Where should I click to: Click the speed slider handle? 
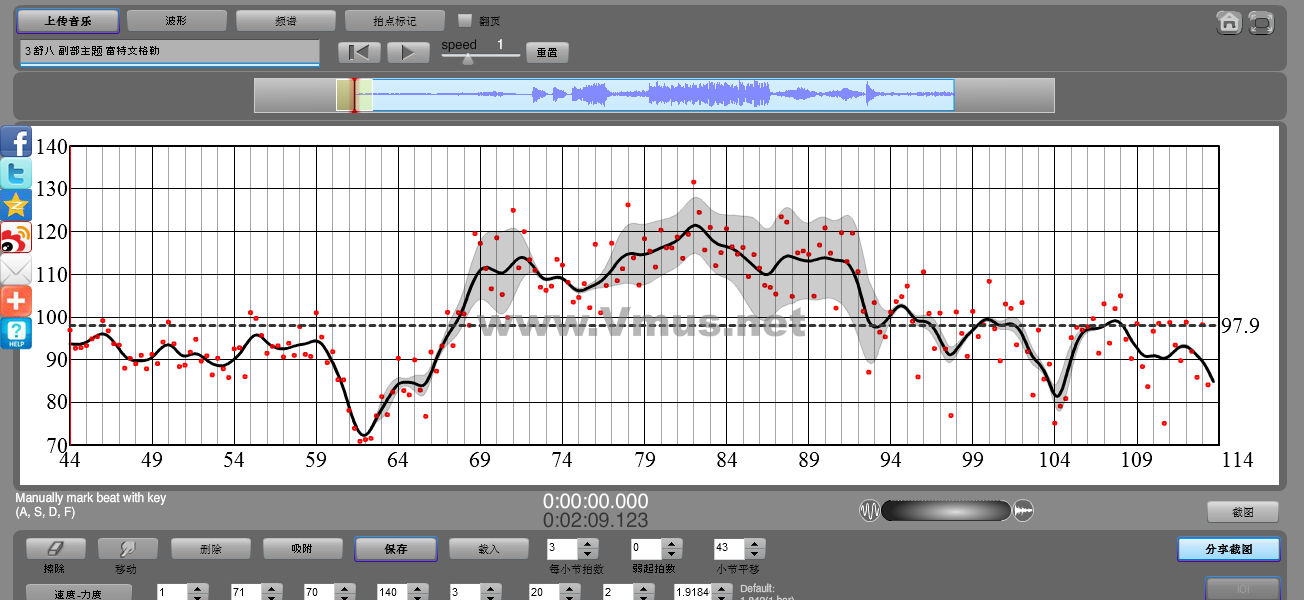coord(466,59)
